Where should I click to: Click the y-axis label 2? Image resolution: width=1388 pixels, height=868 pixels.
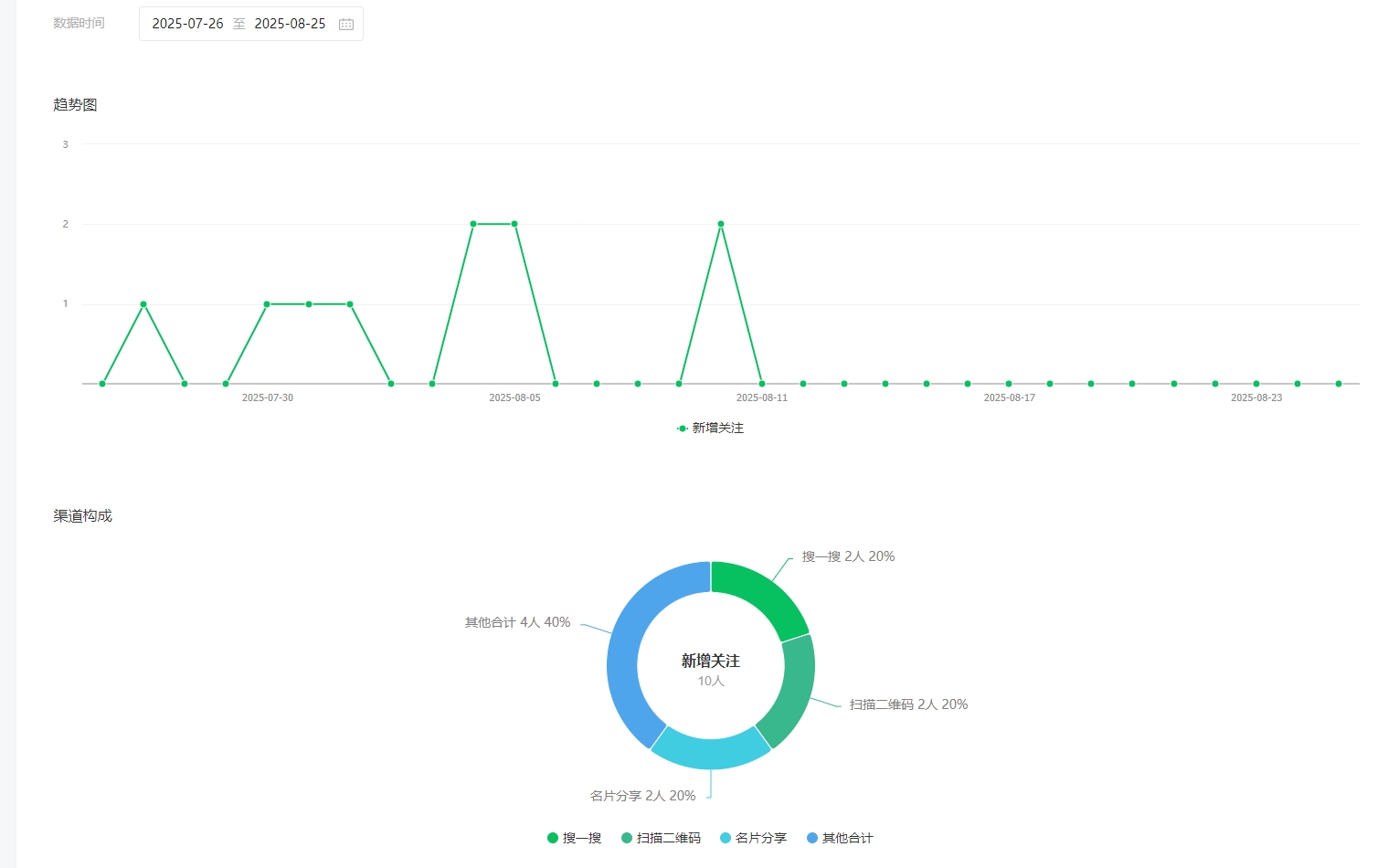pyautogui.click(x=65, y=224)
